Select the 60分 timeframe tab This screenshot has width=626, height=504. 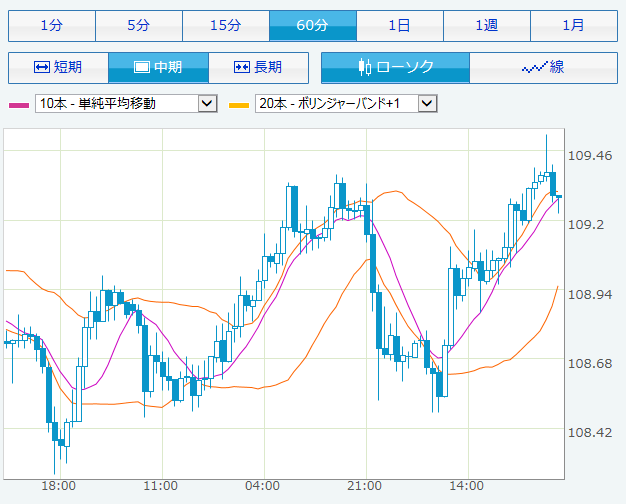click(312, 26)
